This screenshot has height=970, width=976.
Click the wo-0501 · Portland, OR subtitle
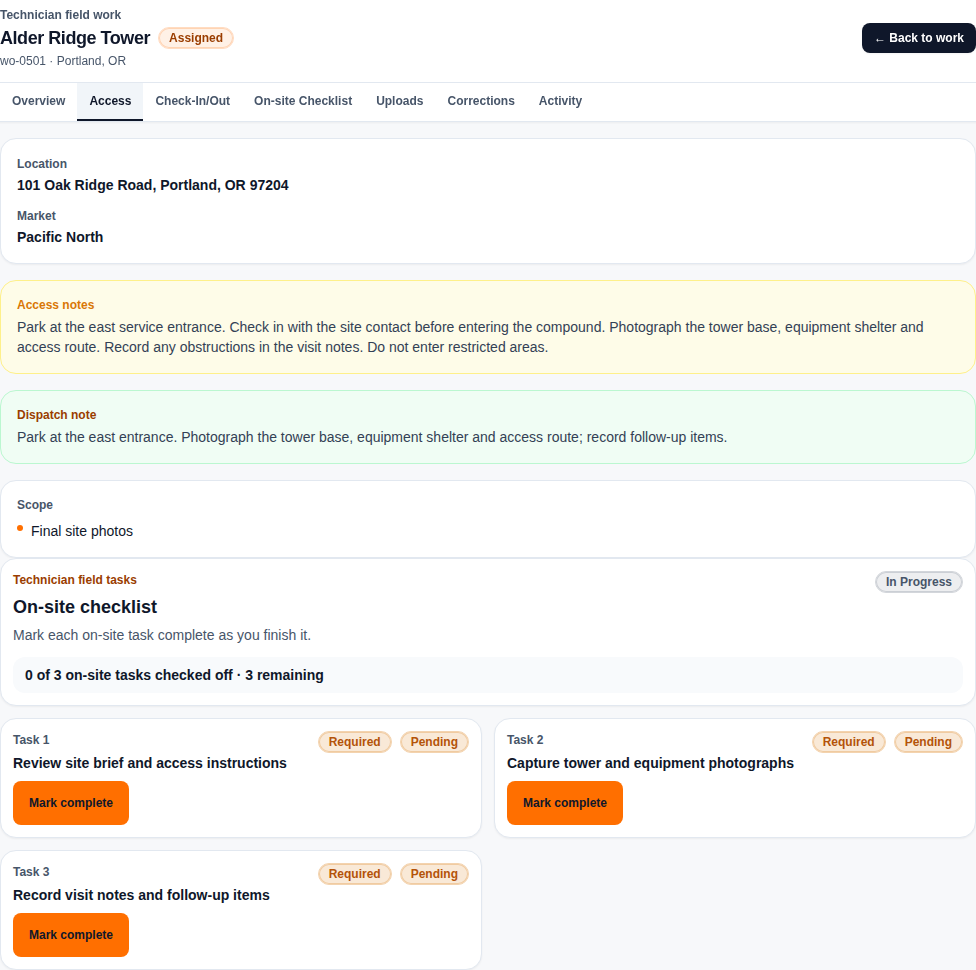63,61
